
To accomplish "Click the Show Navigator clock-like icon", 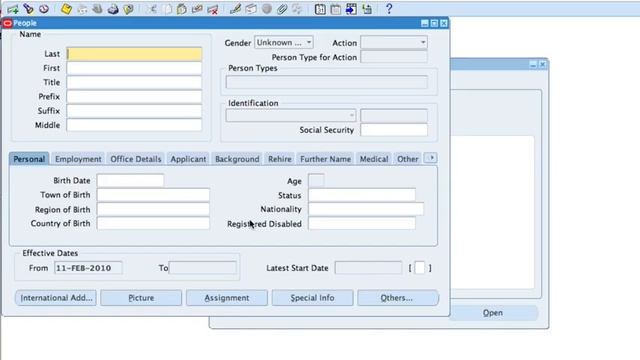I will pos(44,9).
